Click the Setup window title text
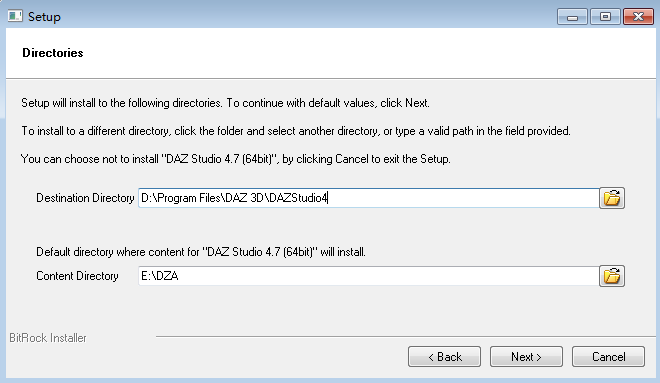The image size is (660, 383). click(44, 17)
